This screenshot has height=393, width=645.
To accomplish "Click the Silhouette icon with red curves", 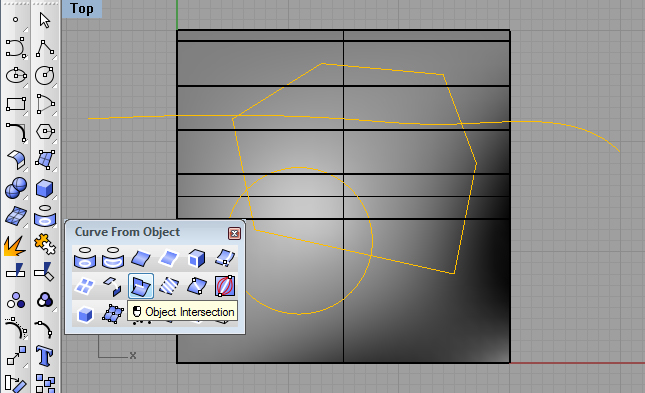I will pos(225,286).
